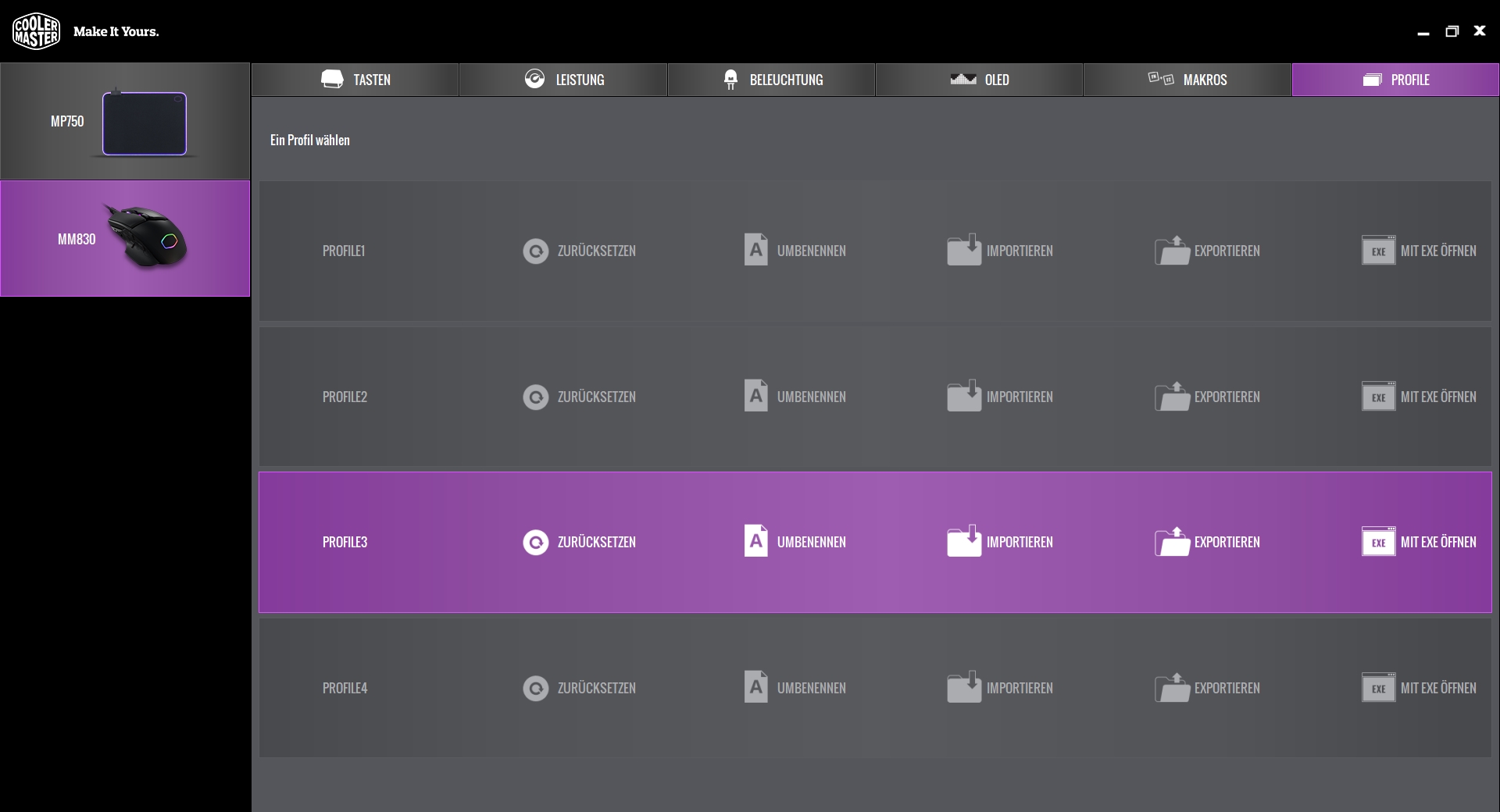Click EXPORTIEREN label for PROFILE3
The width and height of the screenshot is (1500, 812).
(x=1227, y=542)
